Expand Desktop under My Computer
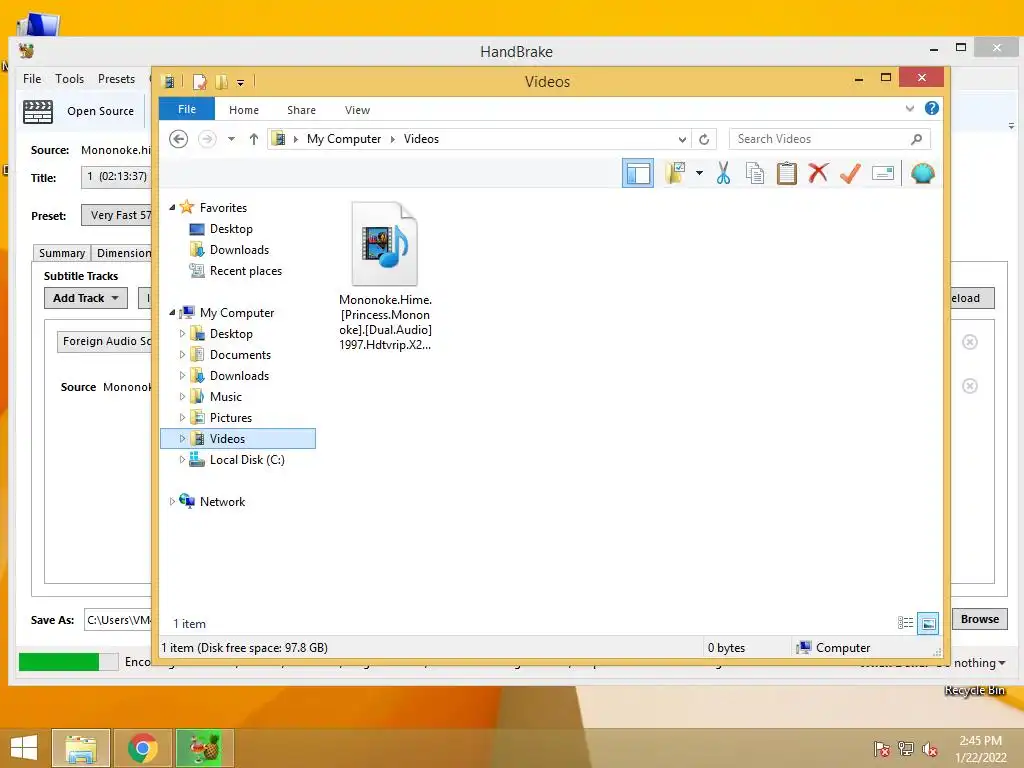Screen dimensions: 1024x768 click(182, 334)
